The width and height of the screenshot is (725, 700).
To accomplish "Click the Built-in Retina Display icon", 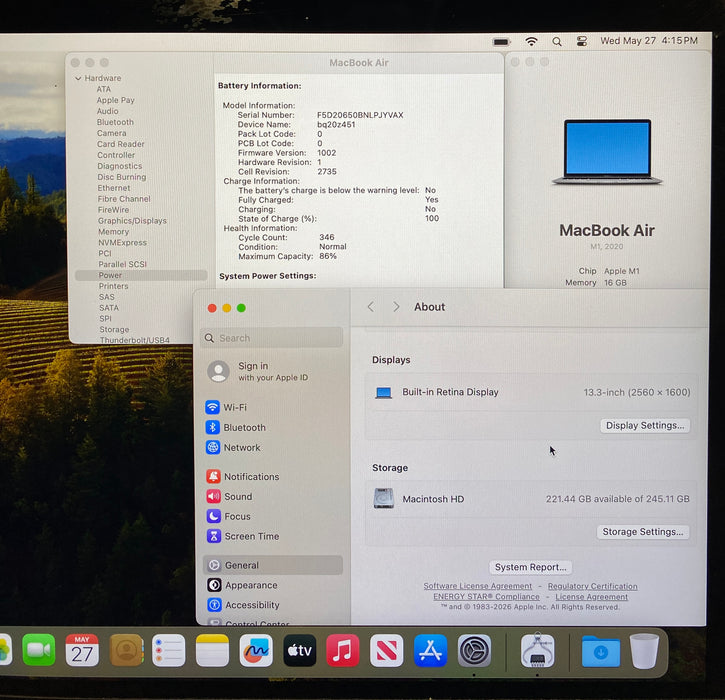I will 383,393.
